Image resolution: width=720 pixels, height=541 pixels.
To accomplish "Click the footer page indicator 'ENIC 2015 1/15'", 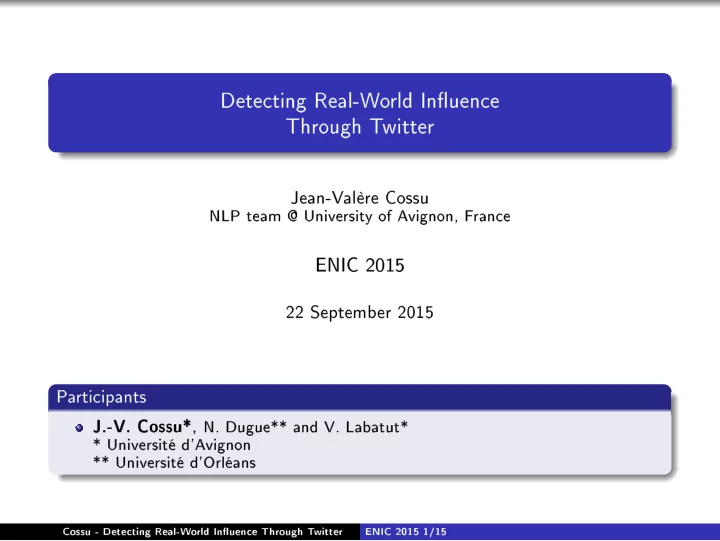I will point(406,532).
